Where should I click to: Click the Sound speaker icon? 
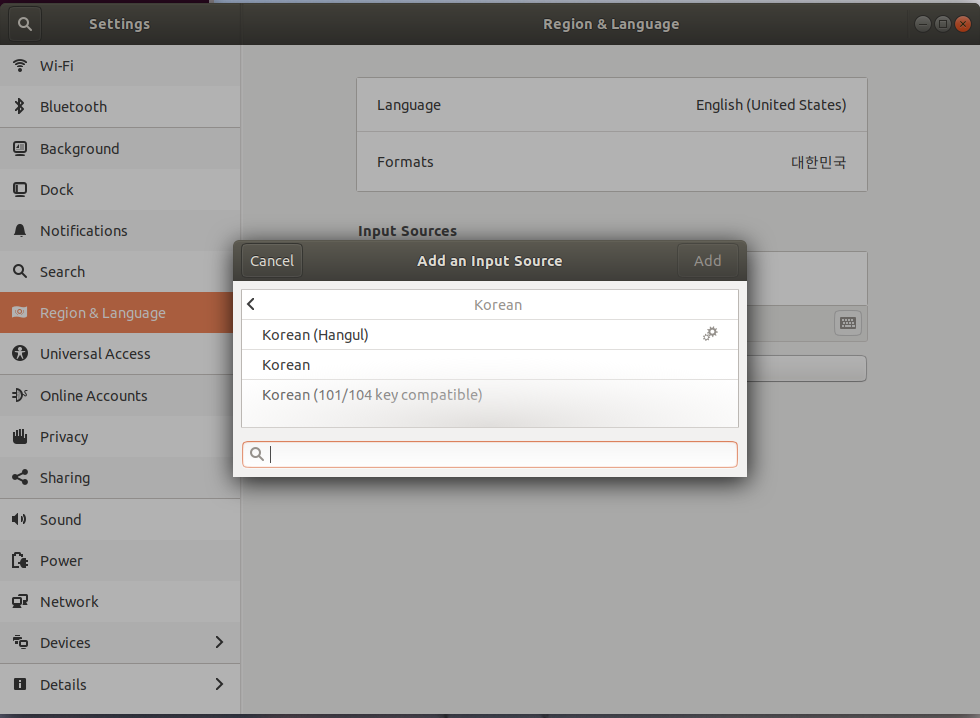coord(19,519)
